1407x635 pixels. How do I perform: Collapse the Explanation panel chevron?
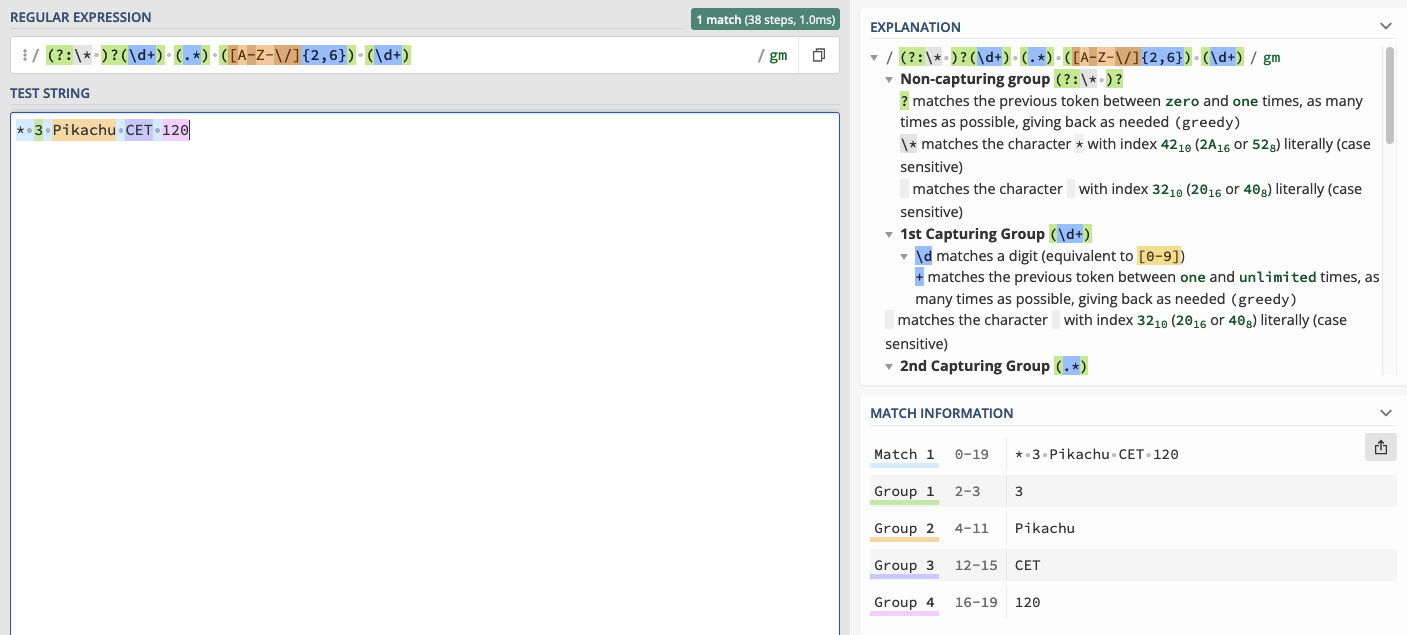pyautogui.click(x=1385, y=26)
